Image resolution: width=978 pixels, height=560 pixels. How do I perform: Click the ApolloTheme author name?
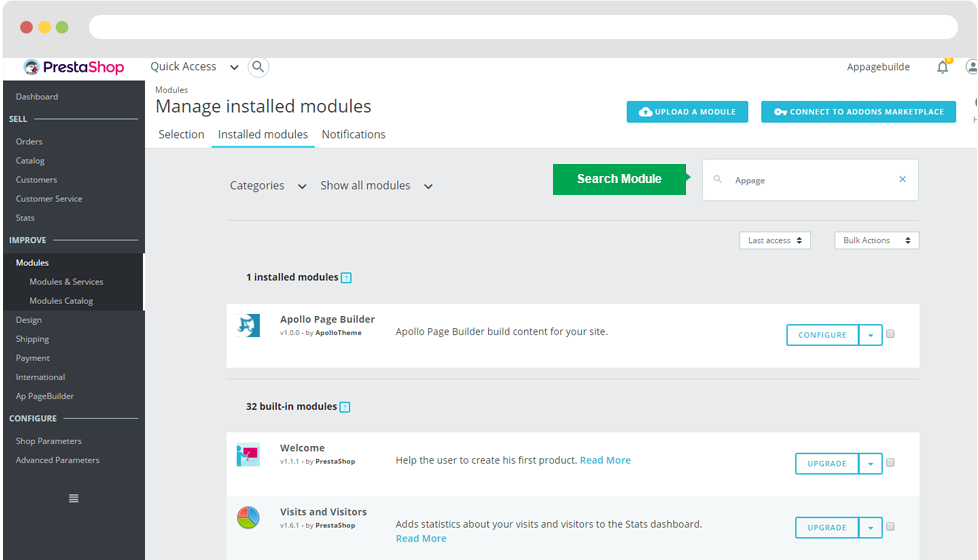pos(338,333)
